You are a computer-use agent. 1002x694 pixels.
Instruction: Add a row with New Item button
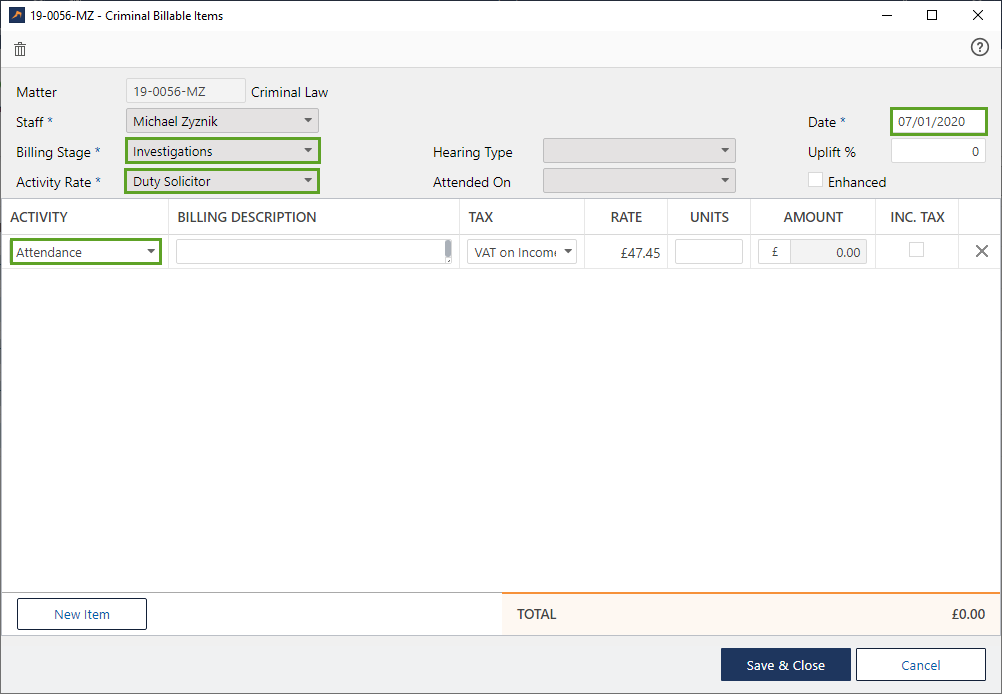coord(82,614)
